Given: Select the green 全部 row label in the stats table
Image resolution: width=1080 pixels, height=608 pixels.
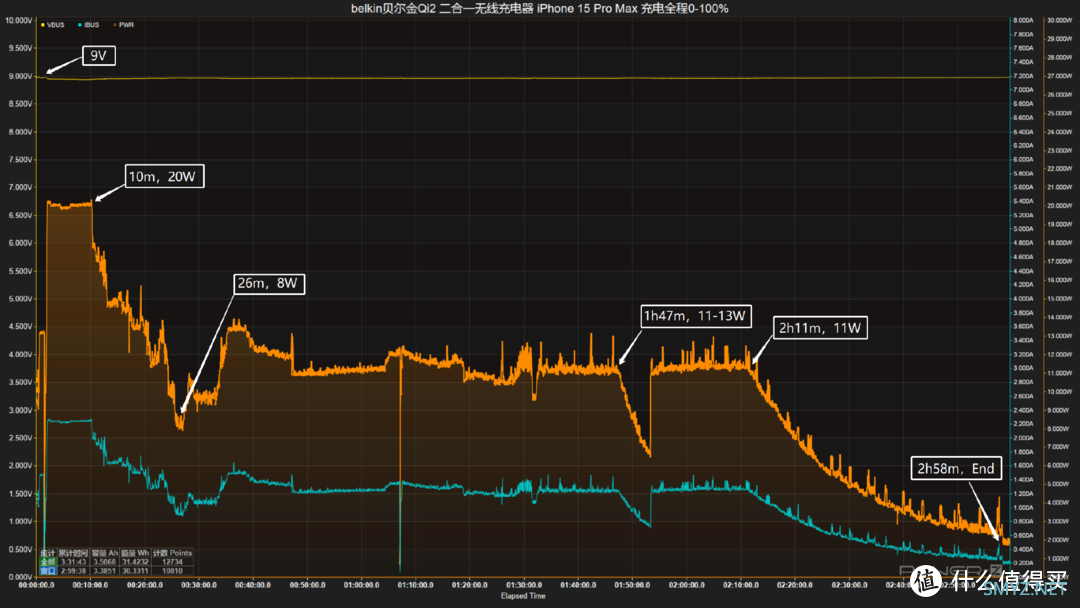Looking at the screenshot, I should pyautogui.click(x=48, y=562).
